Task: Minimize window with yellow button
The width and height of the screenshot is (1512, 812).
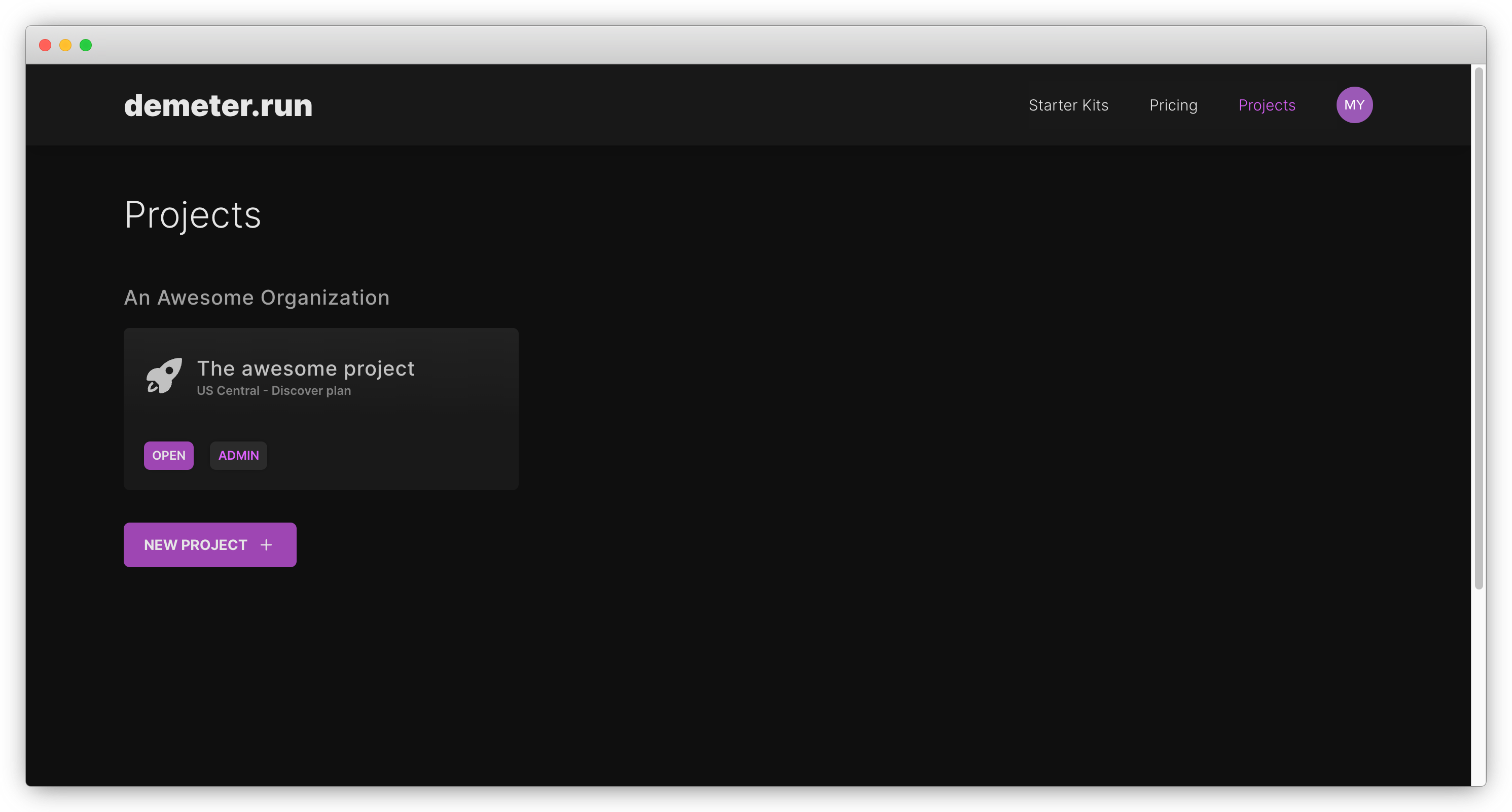Action: [x=66, y=45]
